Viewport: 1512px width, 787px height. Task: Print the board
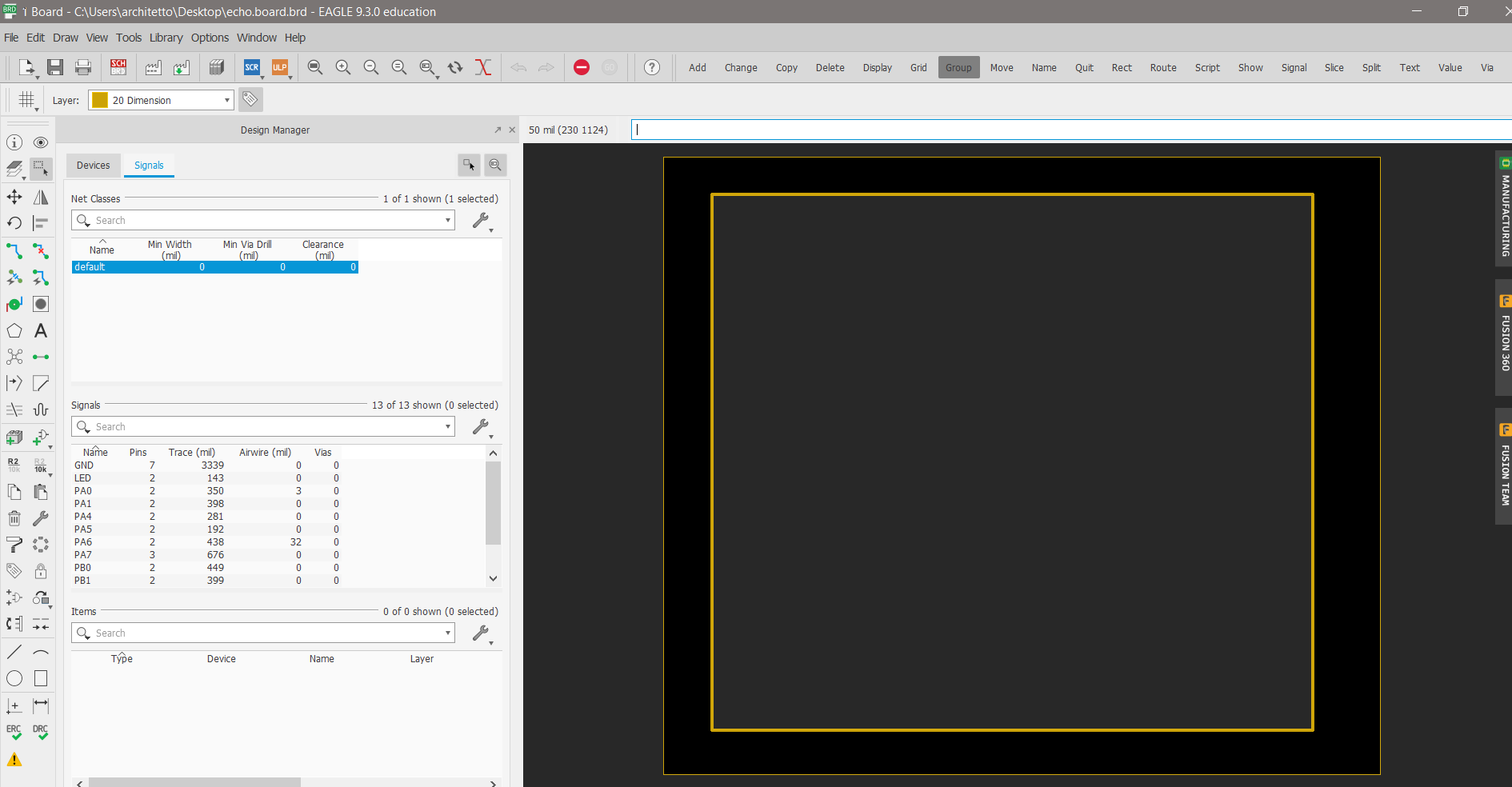pyautogui.click(x=83, y=67)
